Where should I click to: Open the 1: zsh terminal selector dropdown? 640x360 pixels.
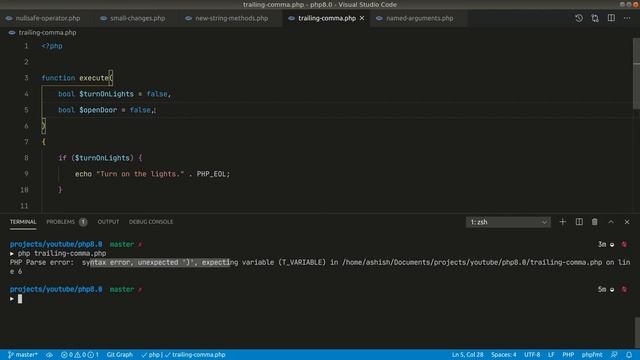click(x=508, y=222)
